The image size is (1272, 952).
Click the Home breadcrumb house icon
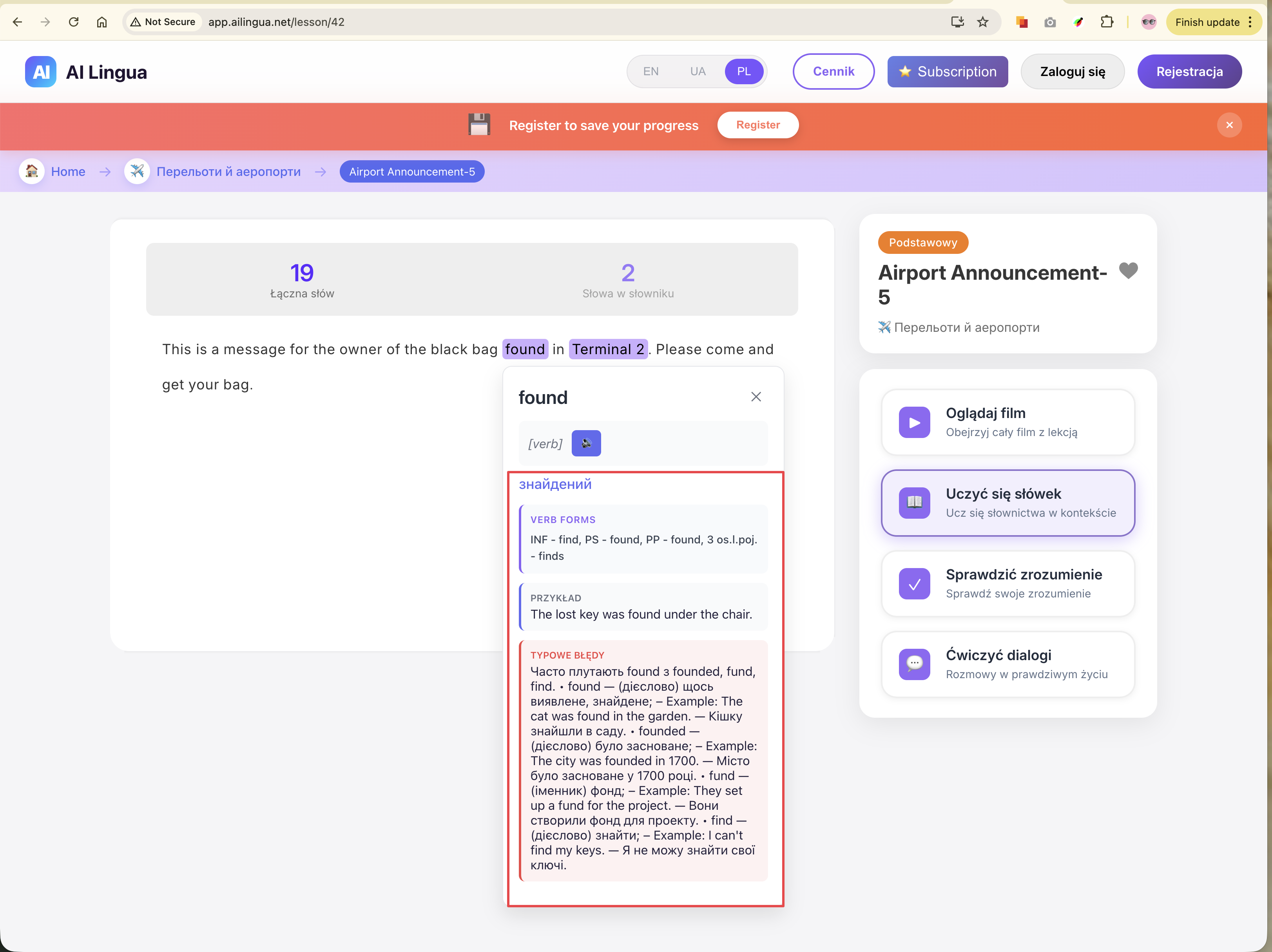click(x=32, y=171)
